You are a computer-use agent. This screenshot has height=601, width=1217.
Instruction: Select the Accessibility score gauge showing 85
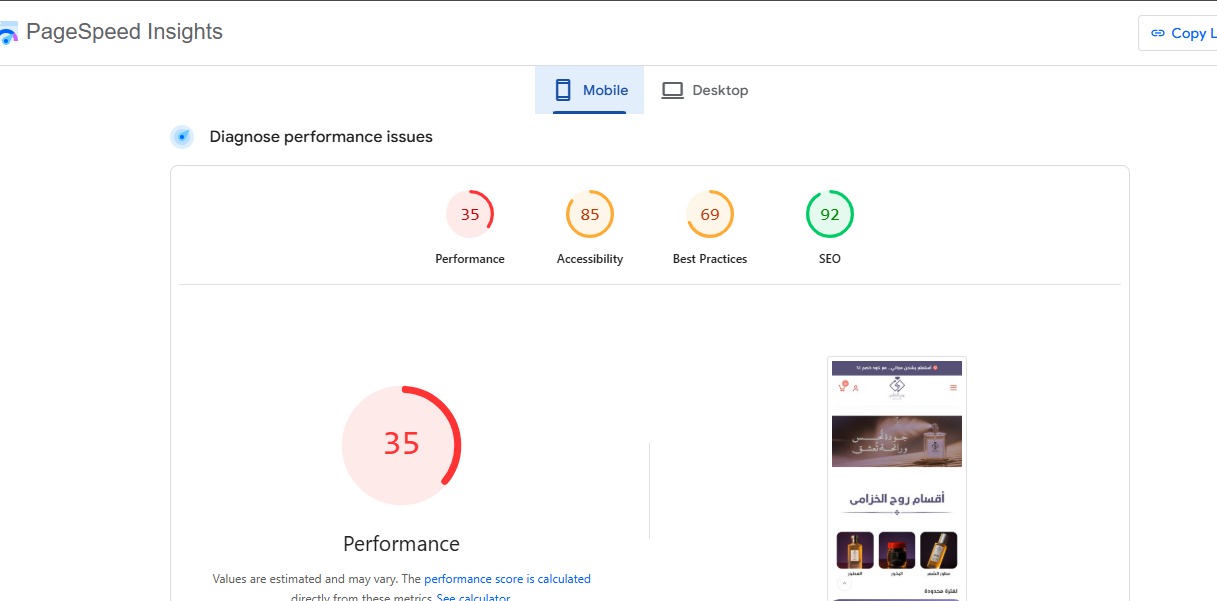click(590, 214)
